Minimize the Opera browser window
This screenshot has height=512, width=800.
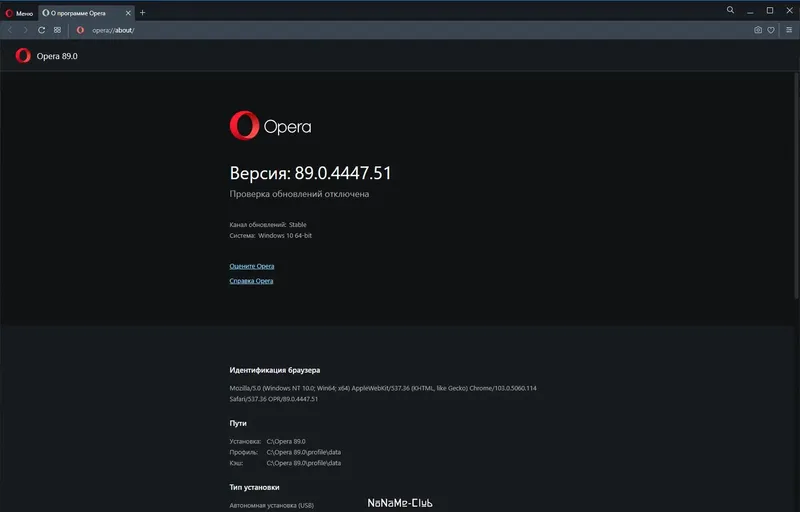751,11
